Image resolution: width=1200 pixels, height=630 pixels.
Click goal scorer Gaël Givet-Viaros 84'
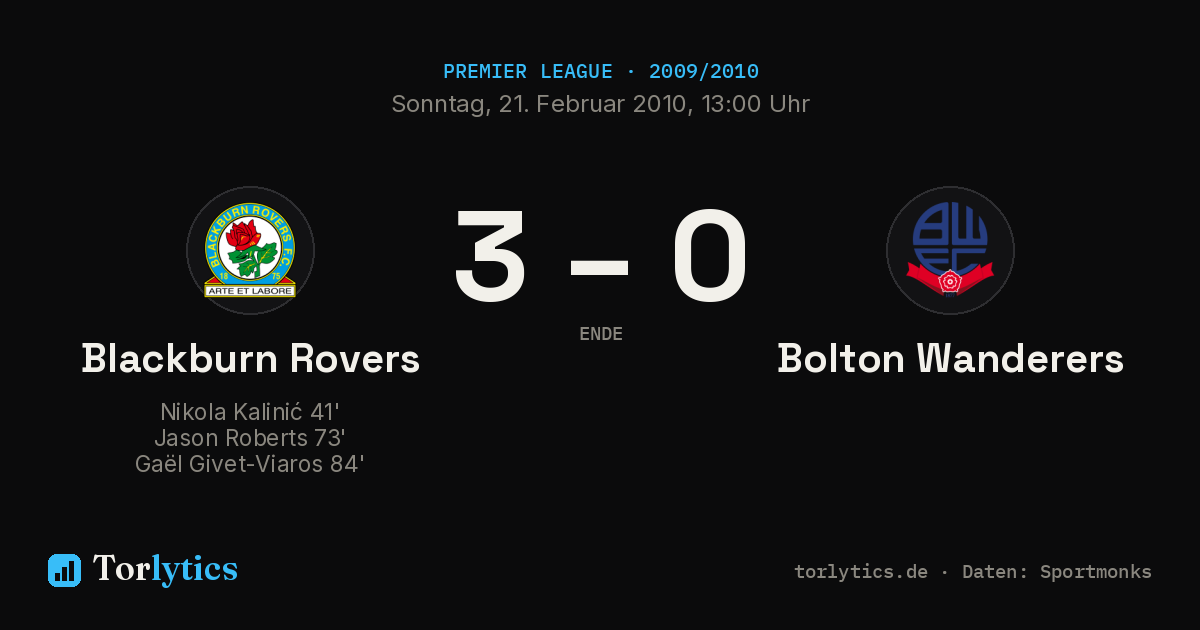[250, 464]
